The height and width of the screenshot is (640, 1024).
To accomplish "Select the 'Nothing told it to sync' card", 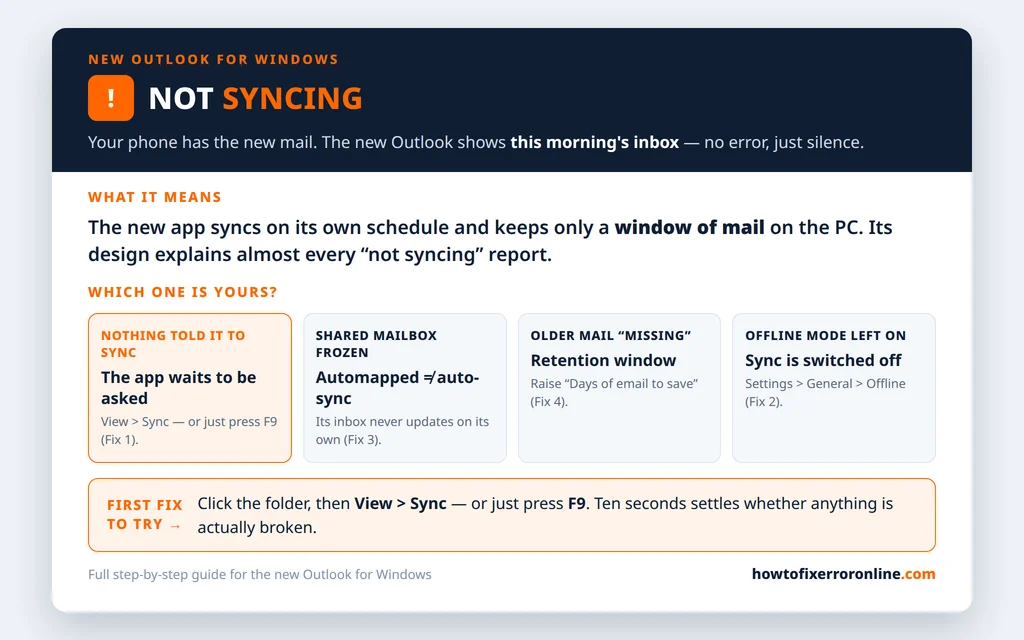I will (x=190, y=388).
